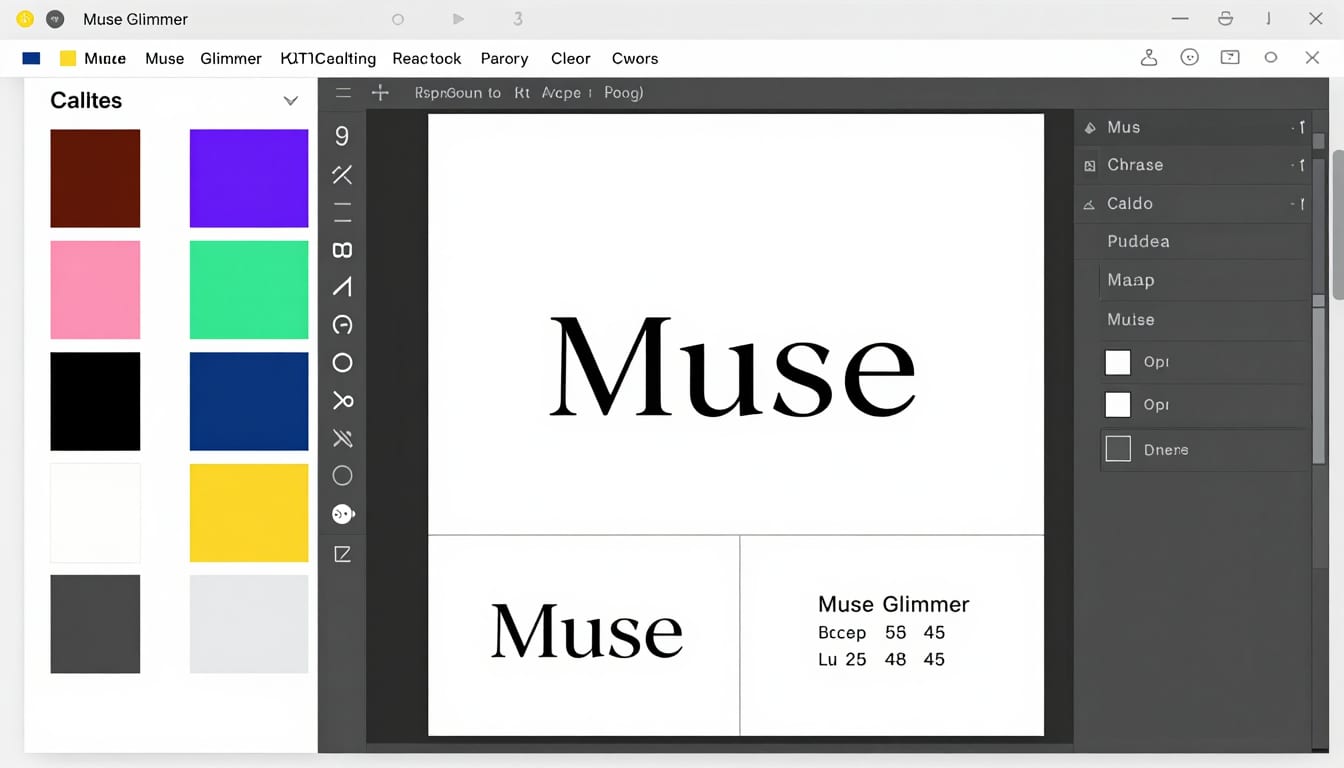Expand the Chrase row's right-side marker
The width and height of the screenshot is (1344, 768).
[x=1298, y=166]
